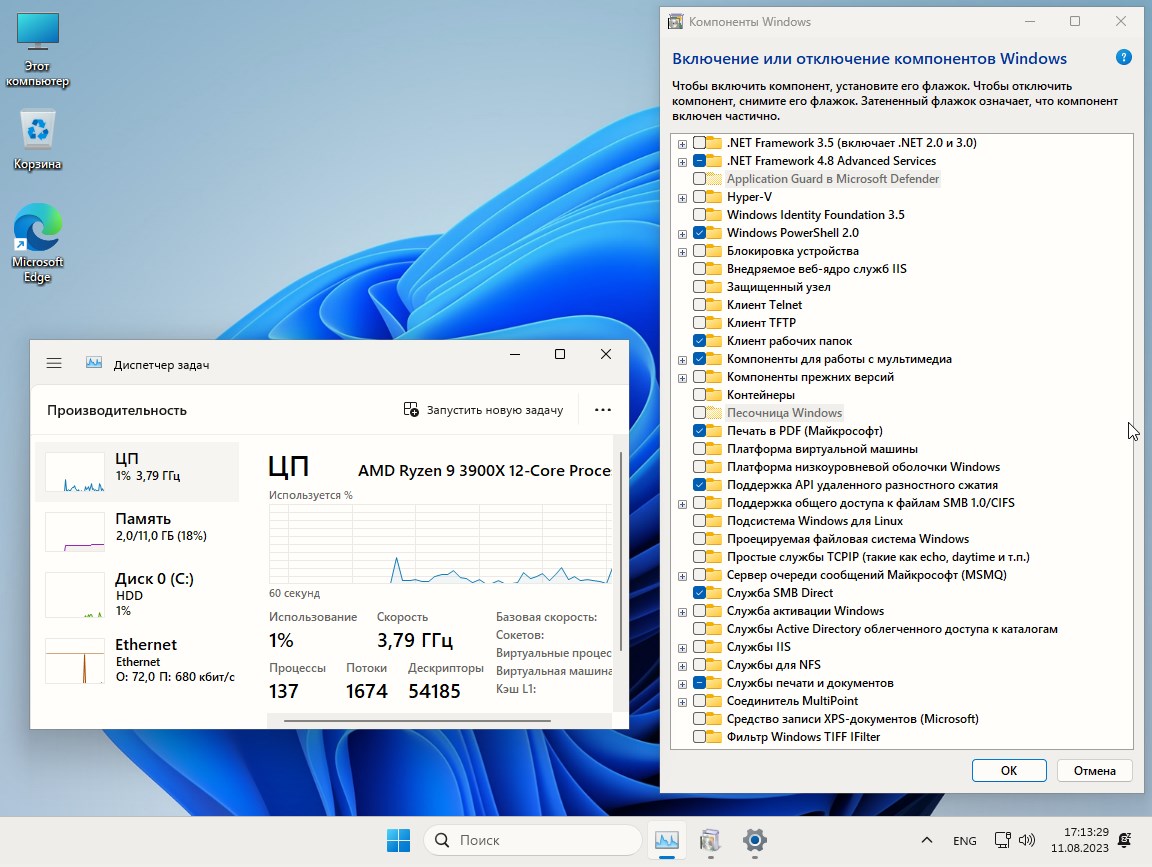Expand .NET Framework 4.8 Advanced Services node
The image size is (1152, 867).
click(x=683, y=162)
